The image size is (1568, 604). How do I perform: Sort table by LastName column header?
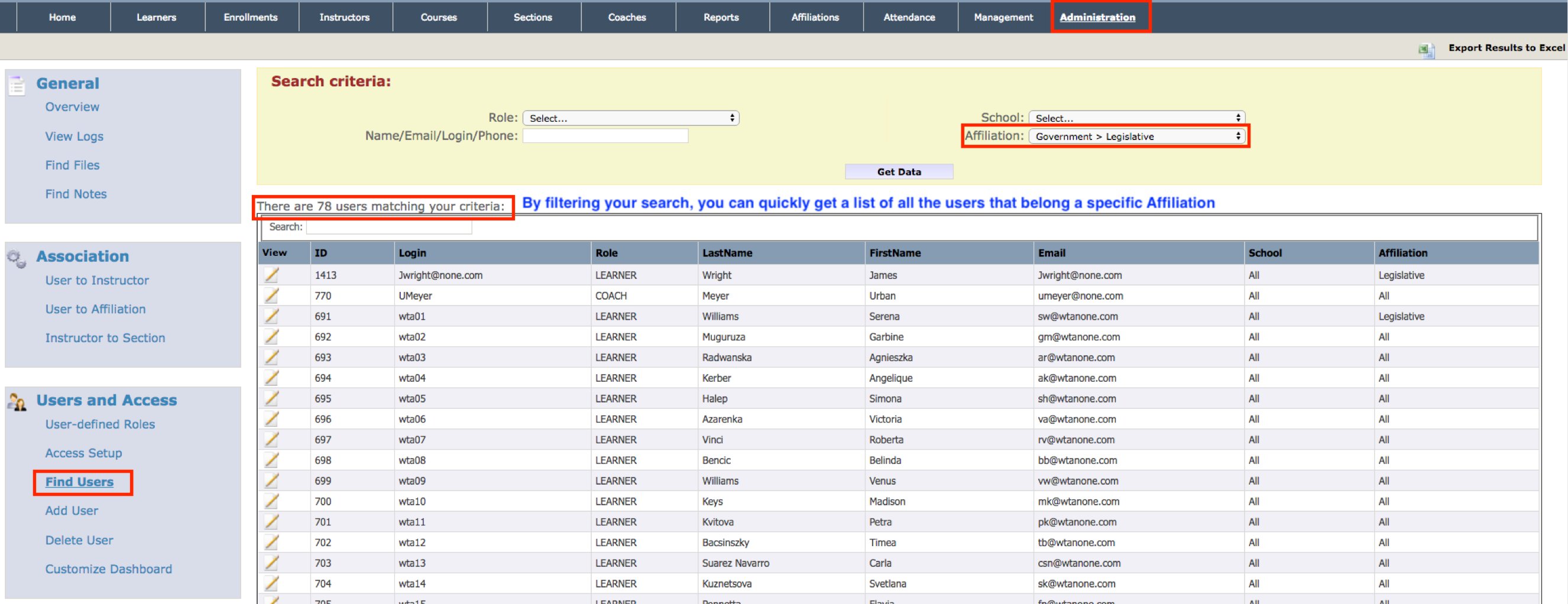[x=727, y=253]
